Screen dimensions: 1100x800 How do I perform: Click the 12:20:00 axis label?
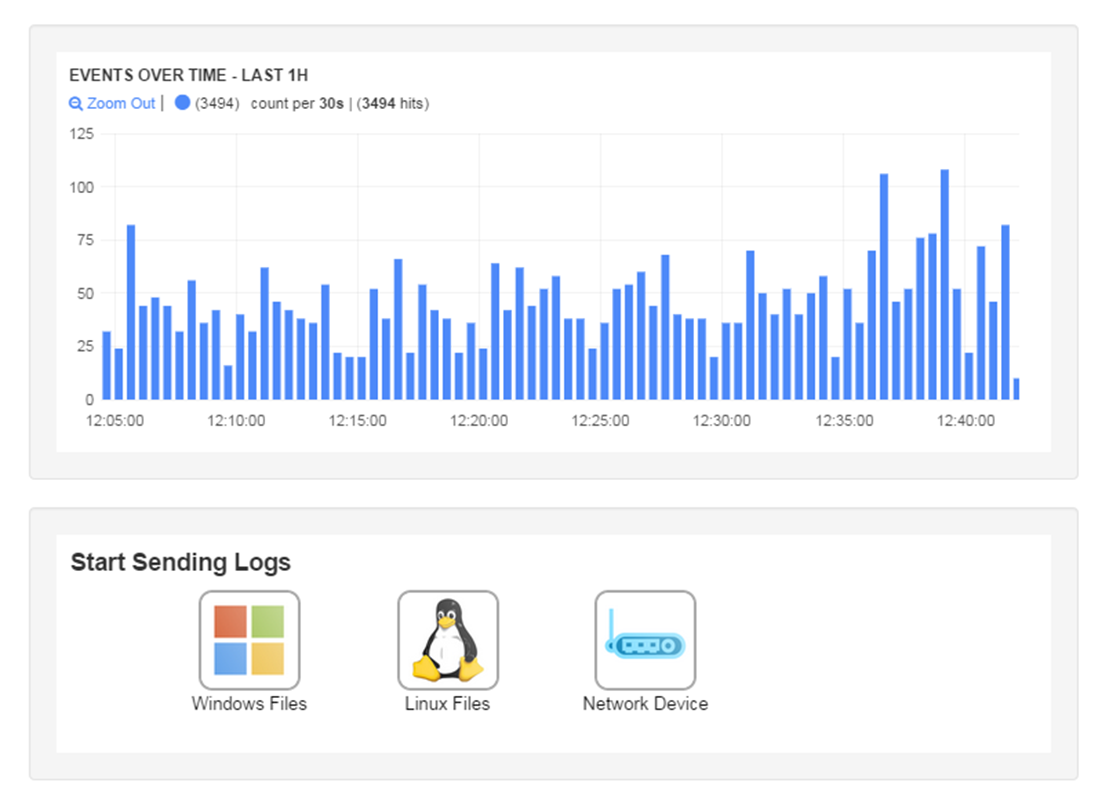pos(478,421)
